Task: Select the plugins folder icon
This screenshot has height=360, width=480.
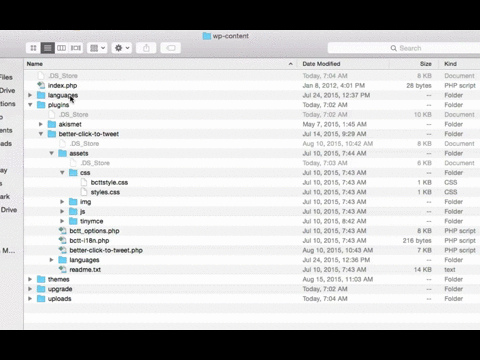Action: pyautogui.click(x=41, y=105)
